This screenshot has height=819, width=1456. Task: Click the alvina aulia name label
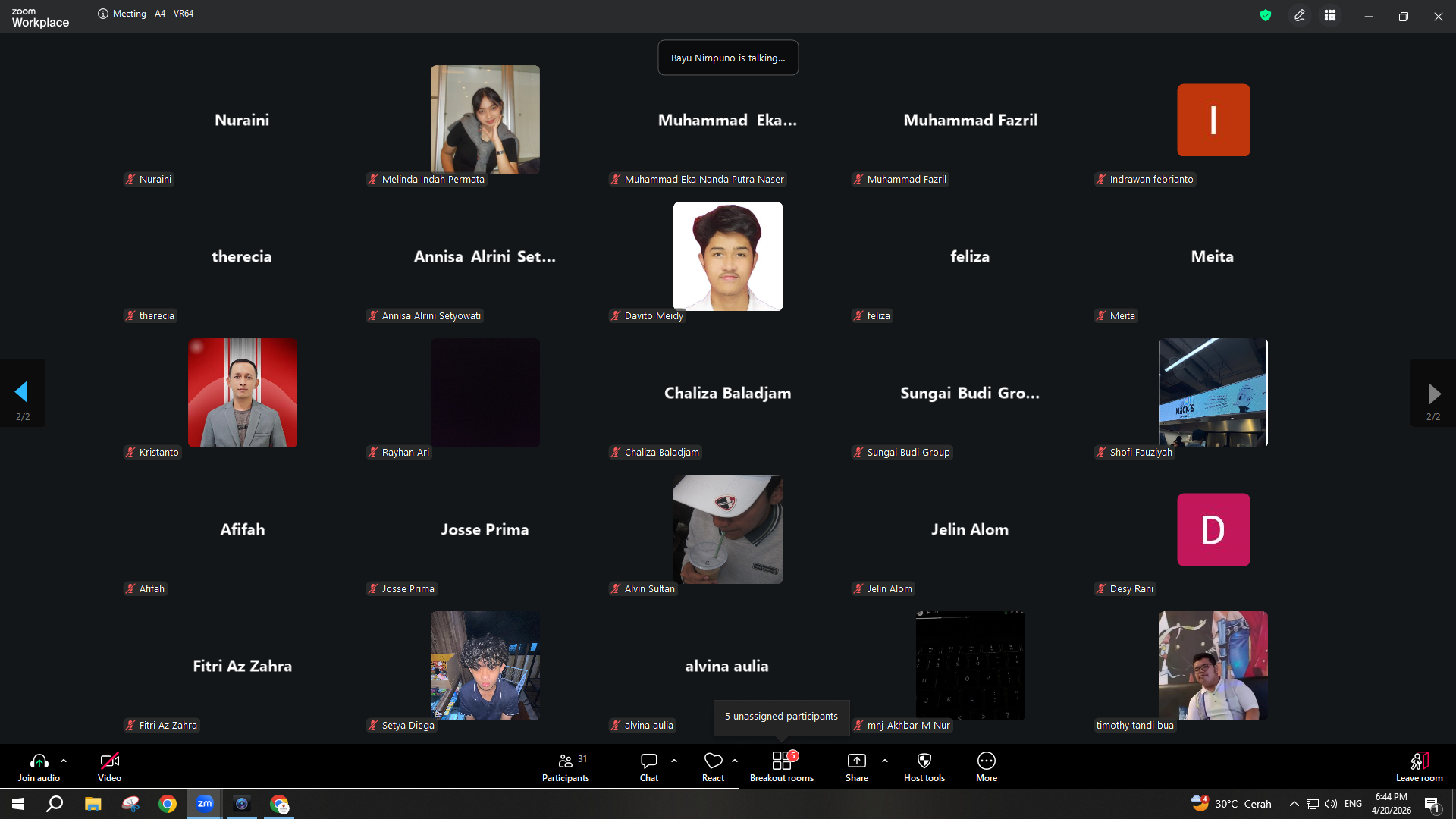click(x=642, y=725)
